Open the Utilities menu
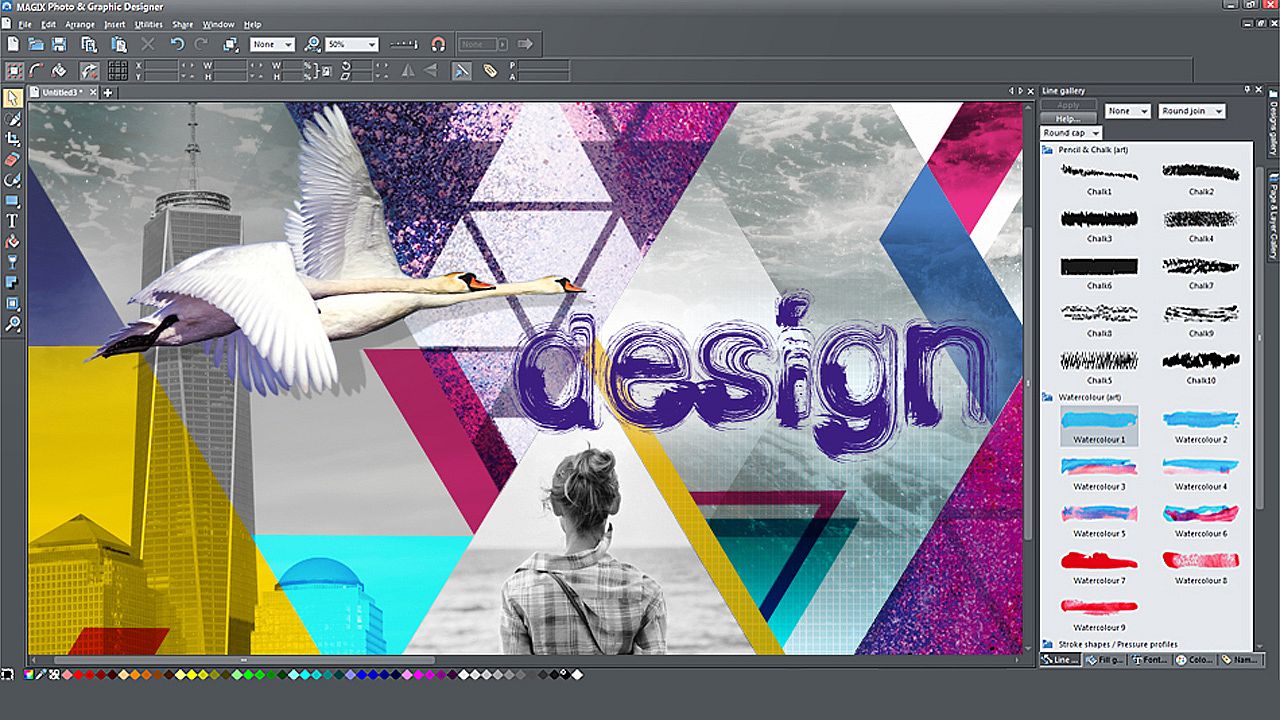Screen dimensions: 1280x720 click(148, 24)
